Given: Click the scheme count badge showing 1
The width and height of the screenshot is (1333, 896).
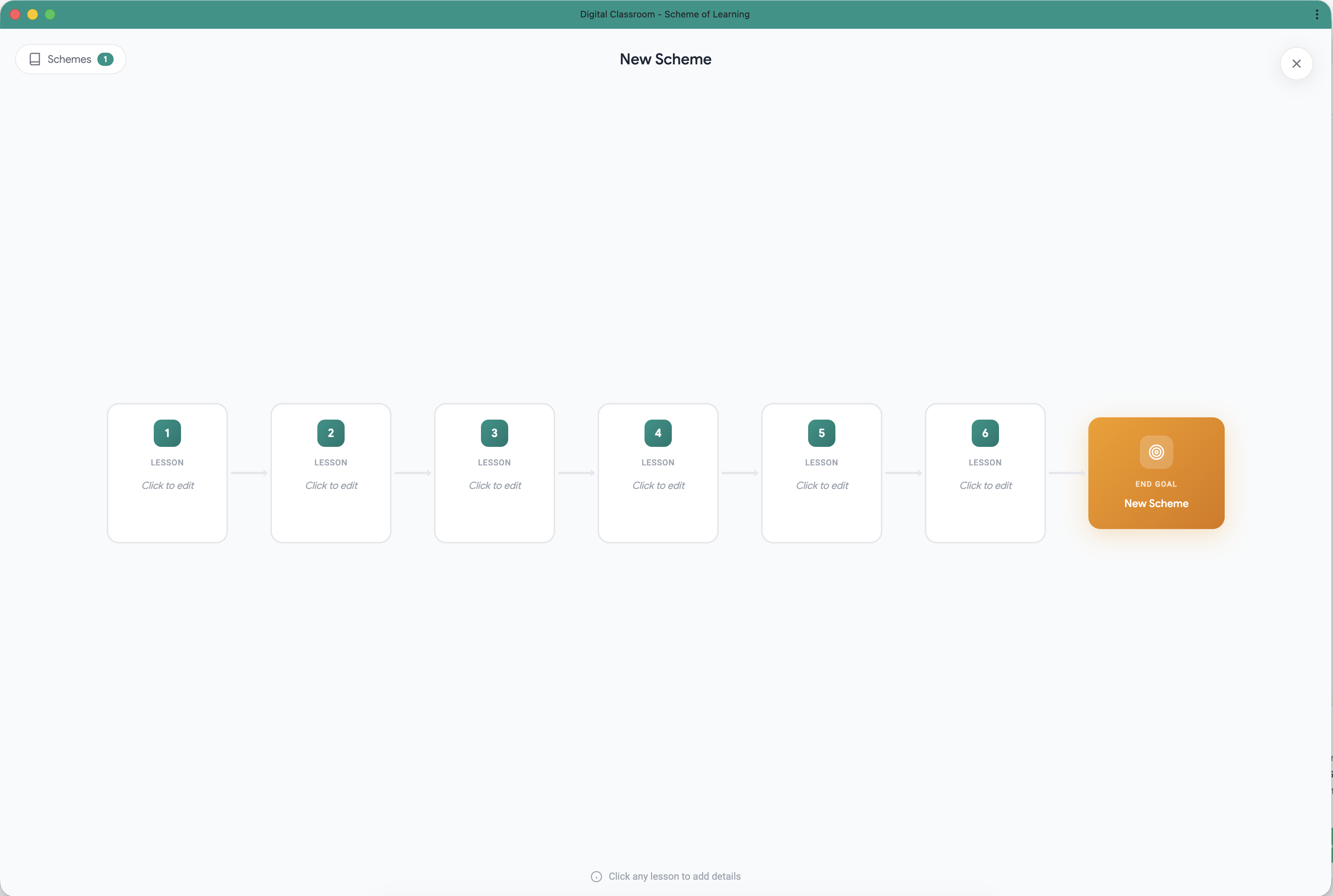Looking at the screenshot, I should pyautogui.click(x=106, y=59).
